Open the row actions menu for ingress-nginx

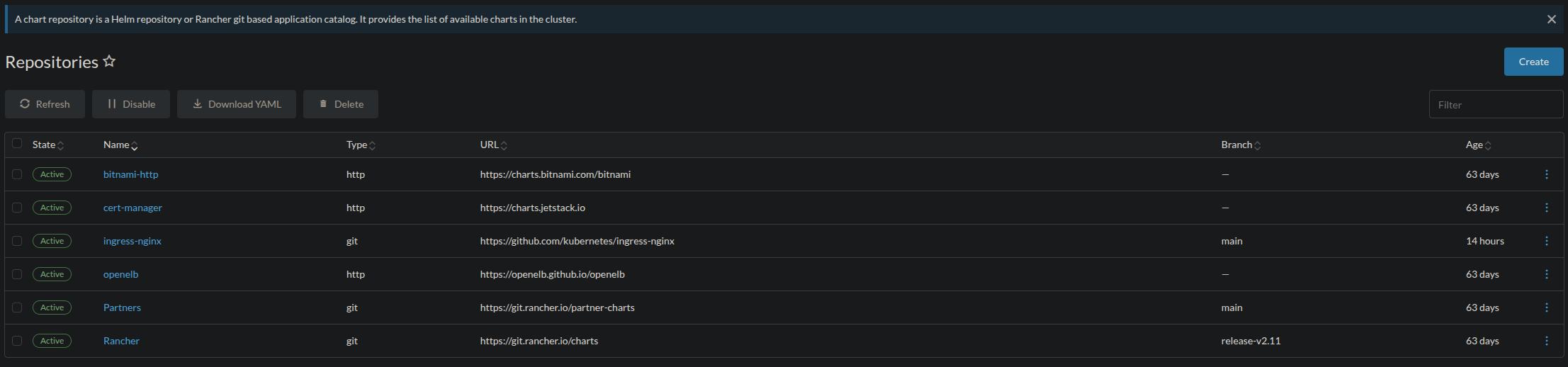pyautogui.click(x=1546, y=241)
